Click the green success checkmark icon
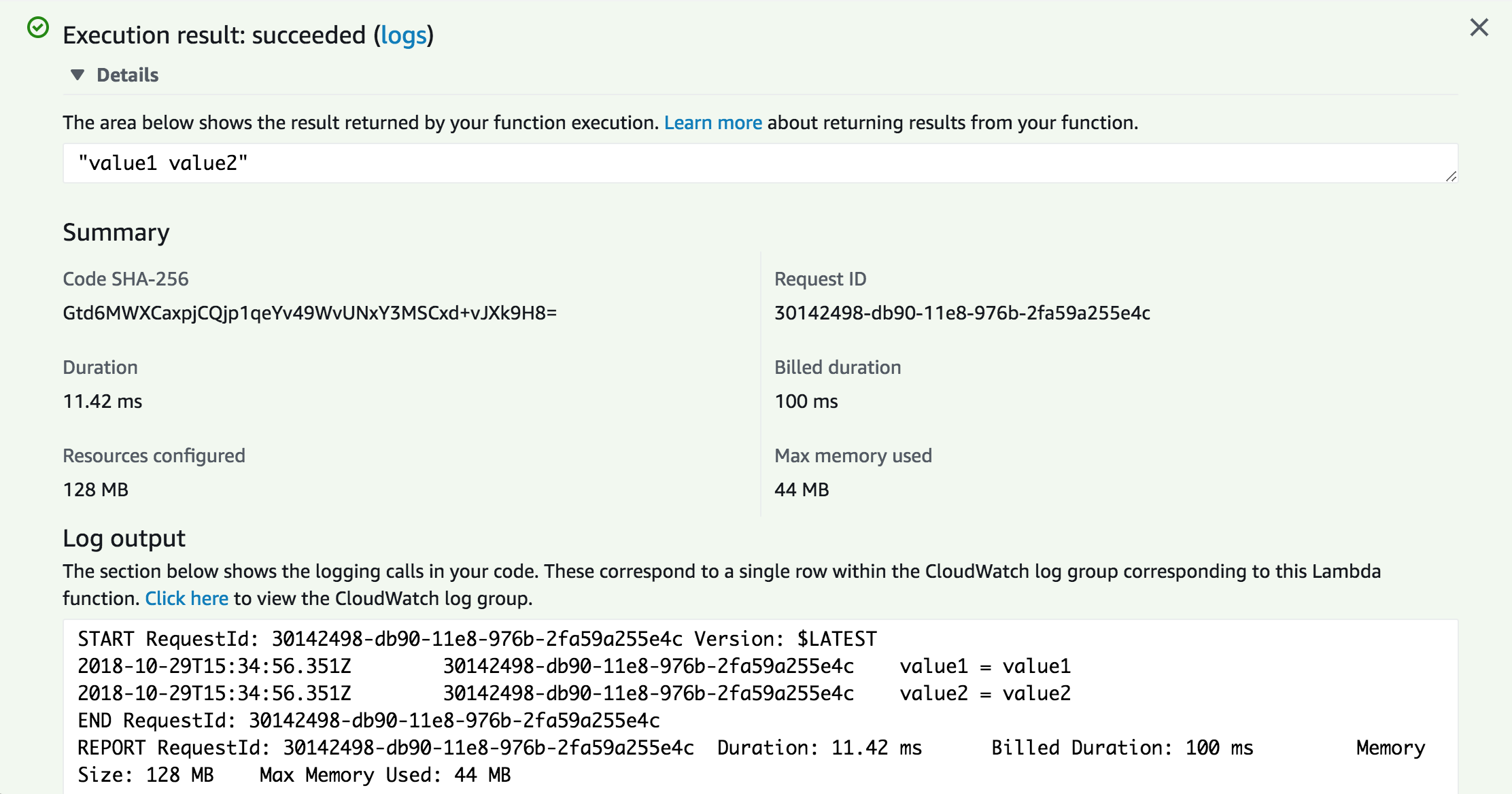1512x794 pixels. click(38, 28)
